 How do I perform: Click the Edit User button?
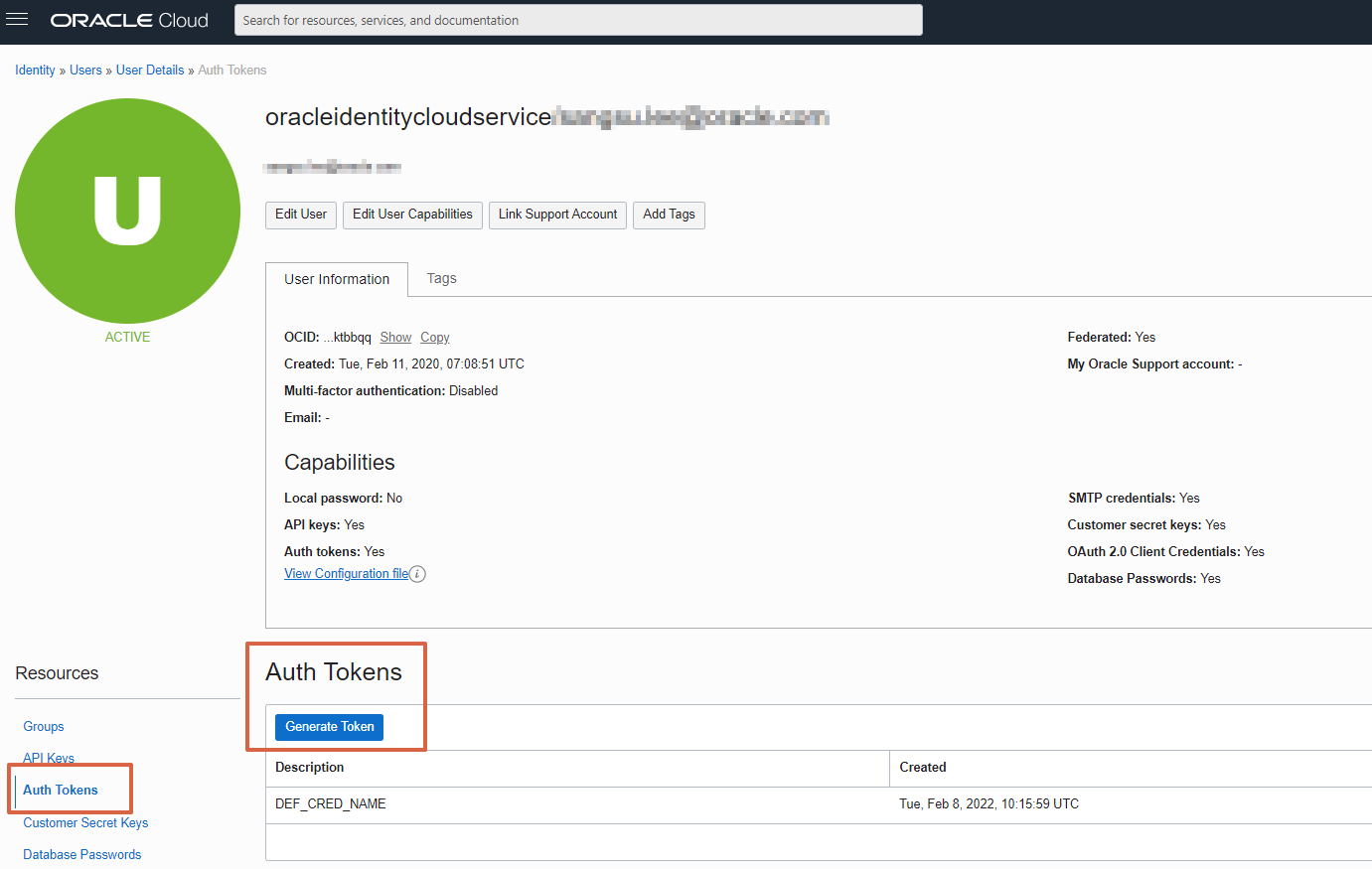(x=301, y=215)
